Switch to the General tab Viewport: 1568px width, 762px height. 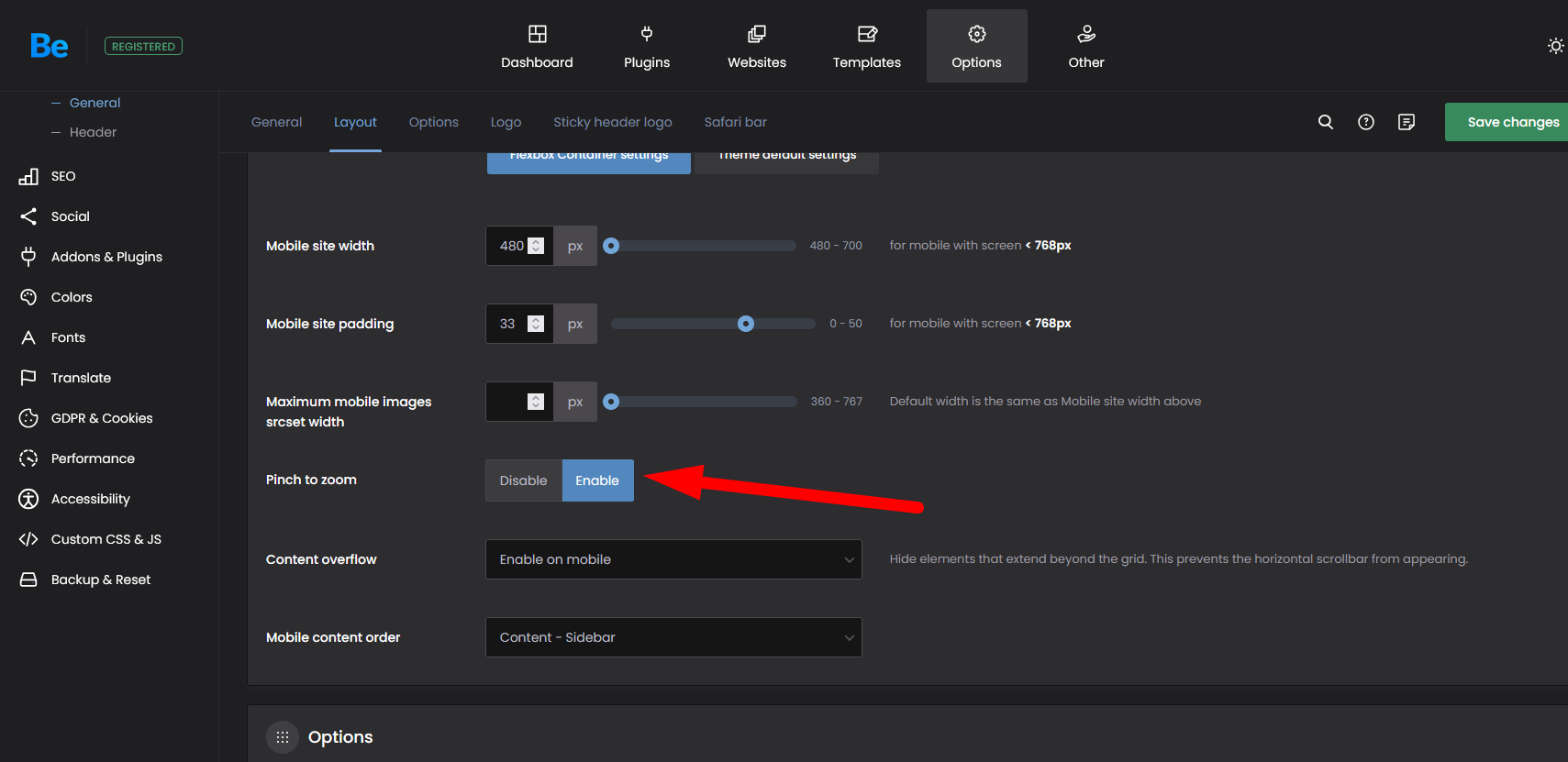276,122
